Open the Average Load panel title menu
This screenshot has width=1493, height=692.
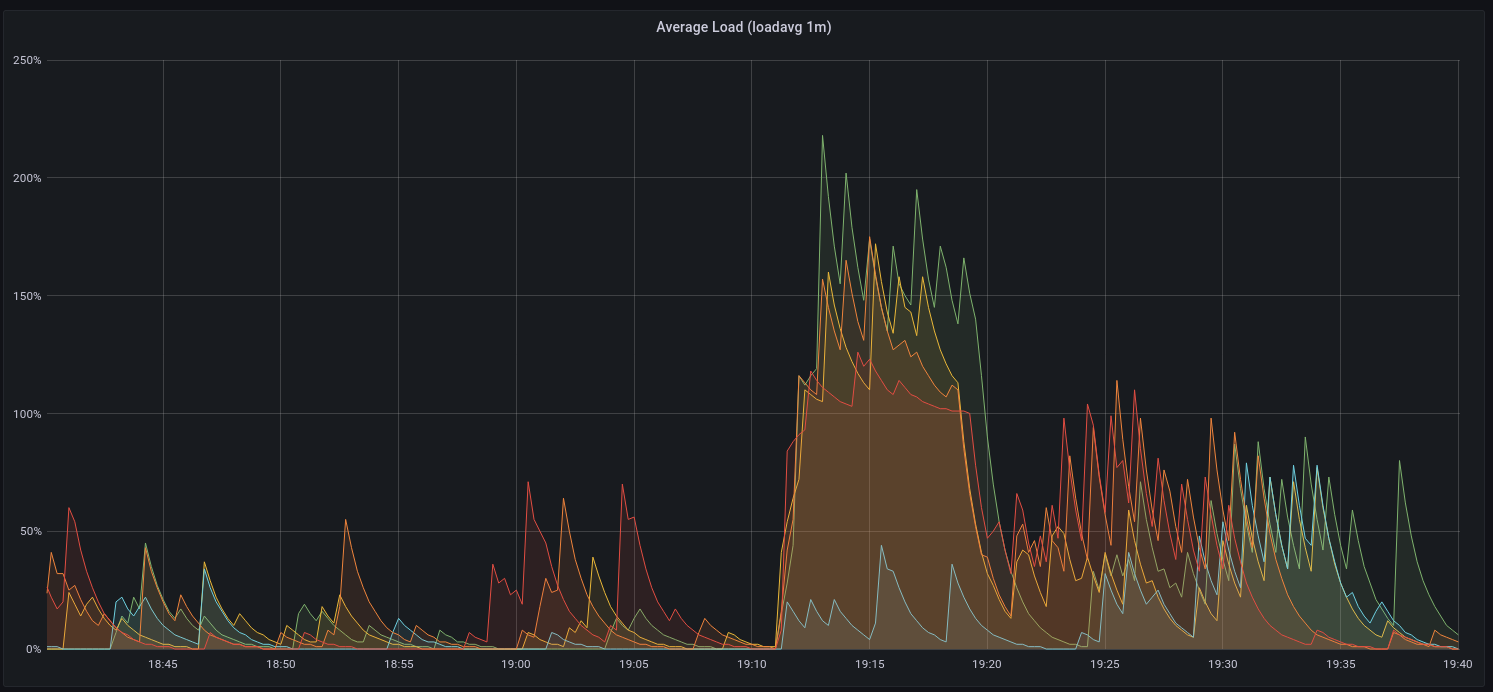pyautogui.click(x=746, y=26)
